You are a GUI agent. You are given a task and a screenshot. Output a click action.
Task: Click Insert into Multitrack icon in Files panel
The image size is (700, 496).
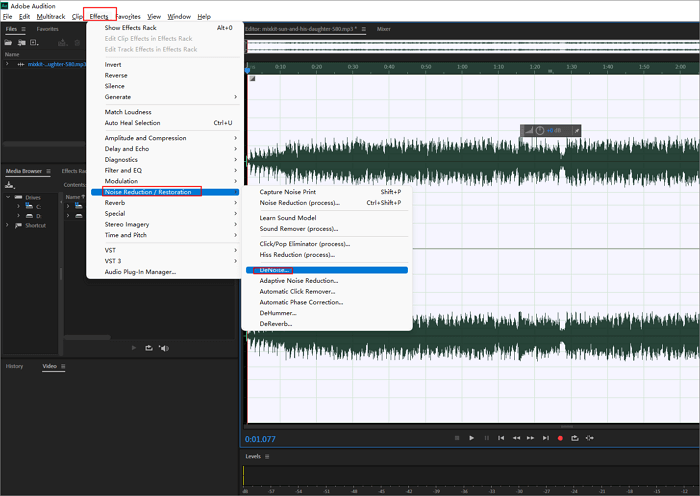(x=62, y=42)
